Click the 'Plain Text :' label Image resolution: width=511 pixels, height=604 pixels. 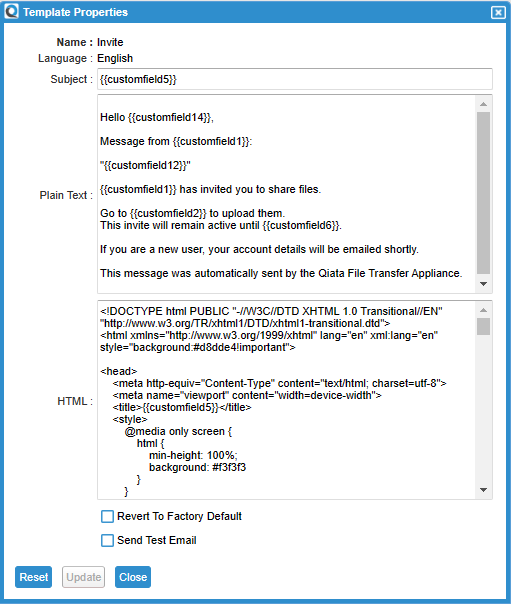coord(66,195)
